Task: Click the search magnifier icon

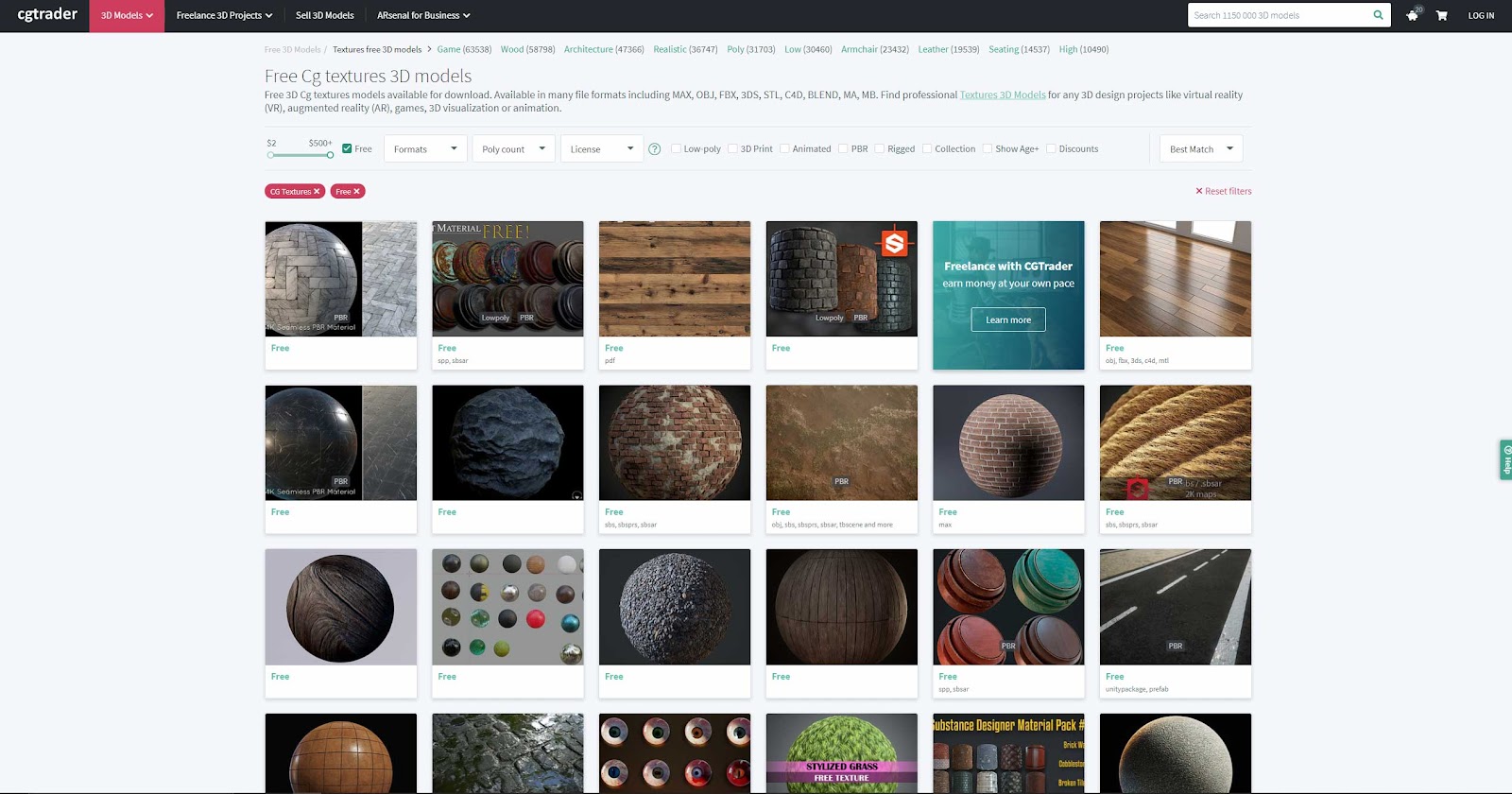Action: pos(1378,15)
